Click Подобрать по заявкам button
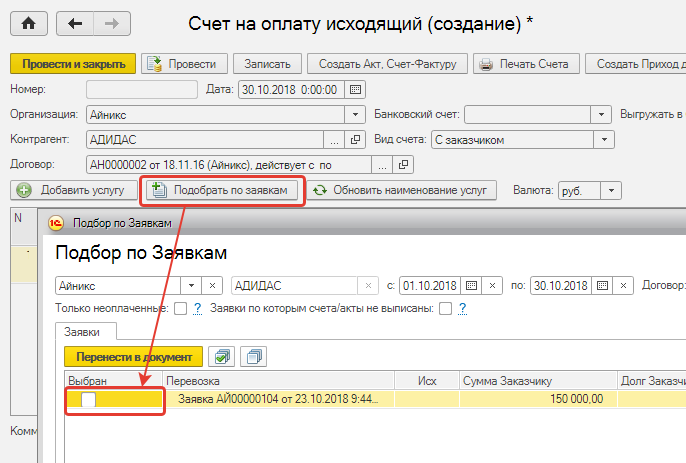 coord(222,190)
